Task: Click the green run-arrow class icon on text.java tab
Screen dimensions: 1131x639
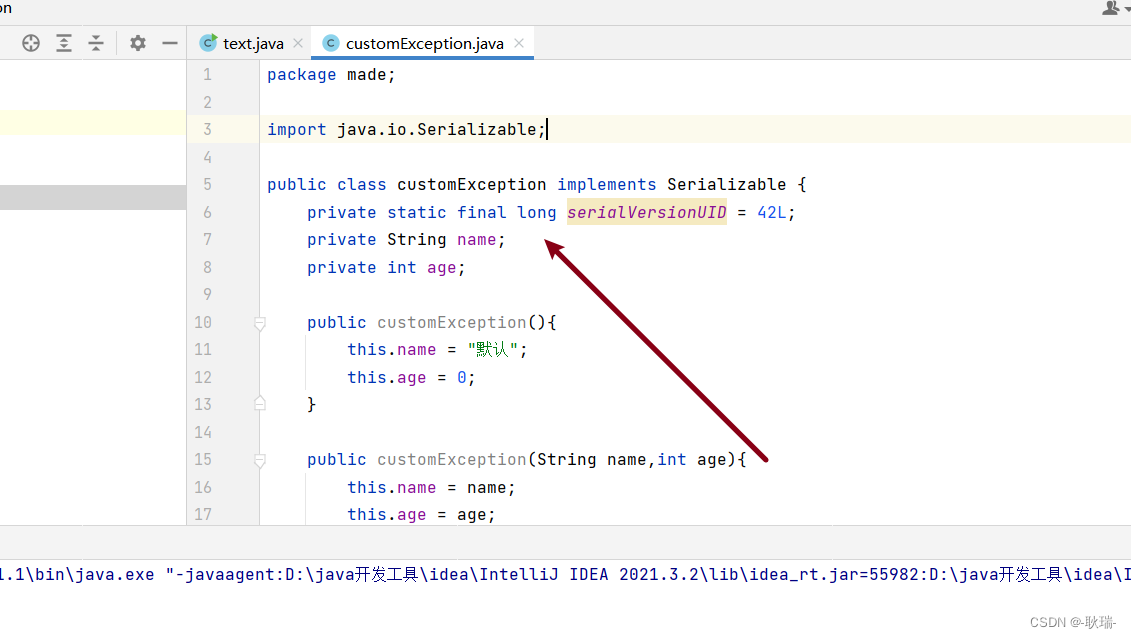Action: click(207, 42)
